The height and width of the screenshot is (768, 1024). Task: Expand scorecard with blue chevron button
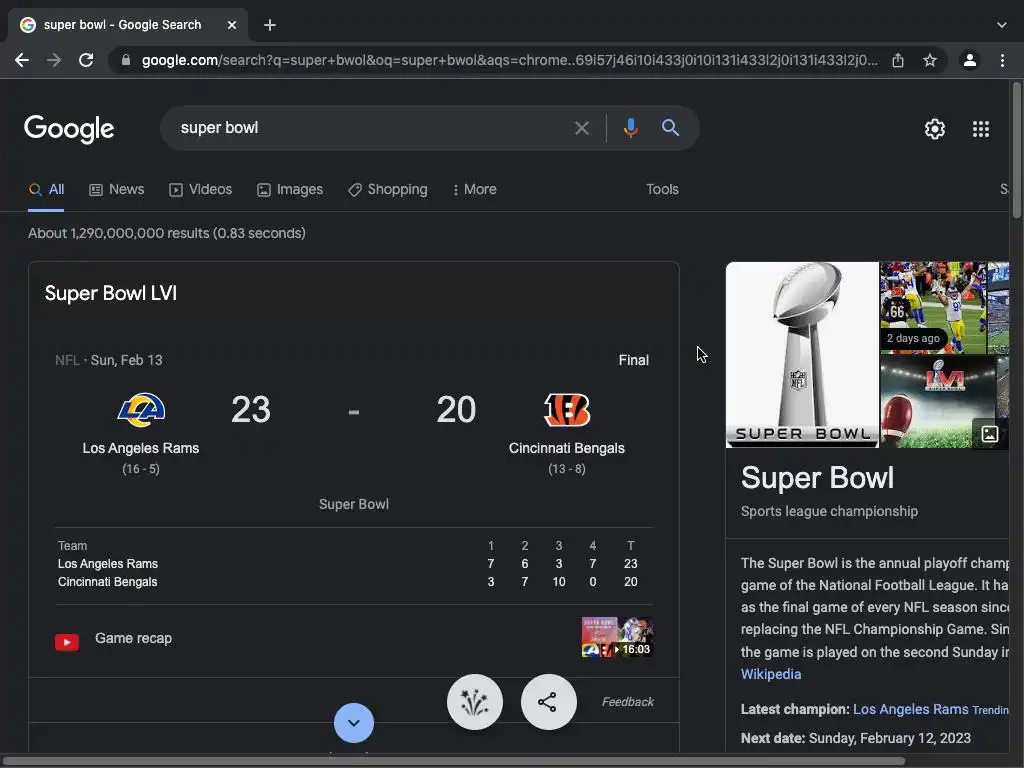pos(354,723)
